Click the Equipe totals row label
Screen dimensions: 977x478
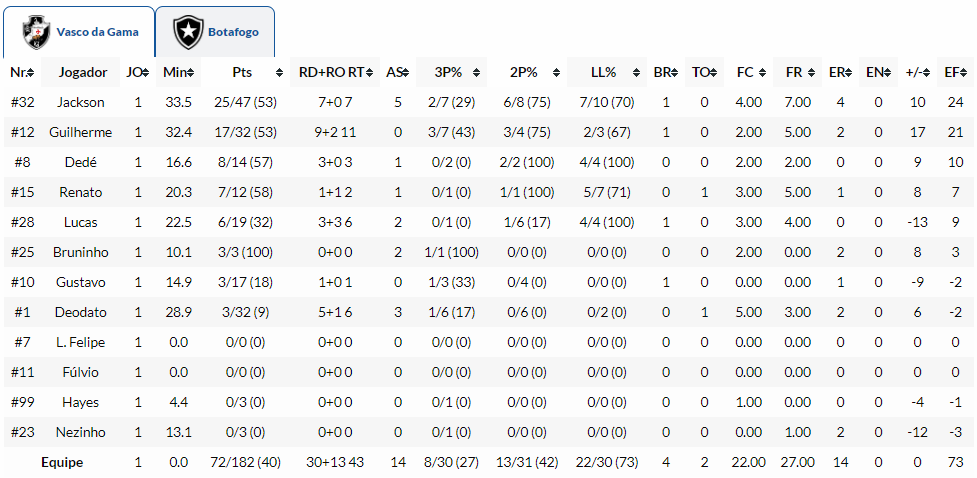[x=62, y=463]
